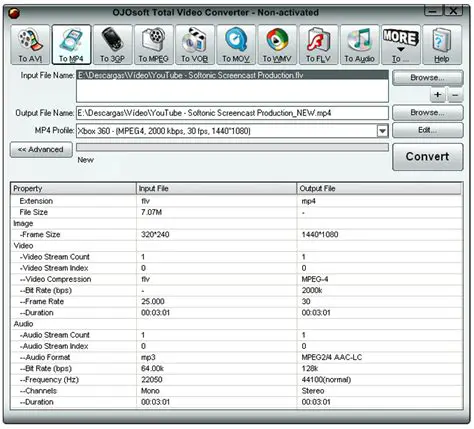
Task: Click the Stereo output channels value
Action: (313, 391)
